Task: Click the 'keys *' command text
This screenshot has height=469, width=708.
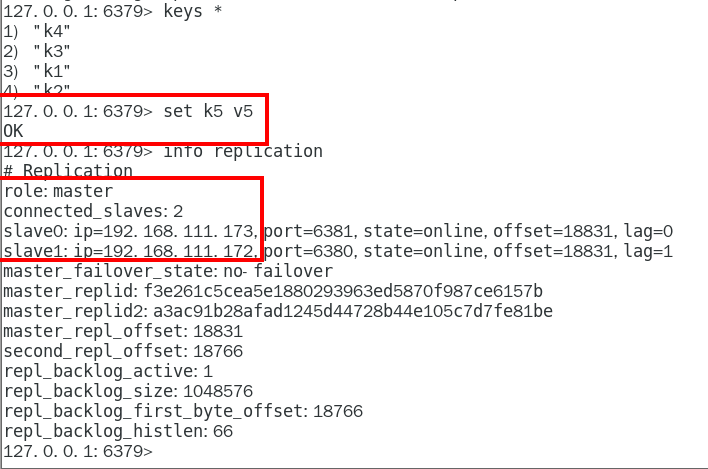Action: [192, 11]
